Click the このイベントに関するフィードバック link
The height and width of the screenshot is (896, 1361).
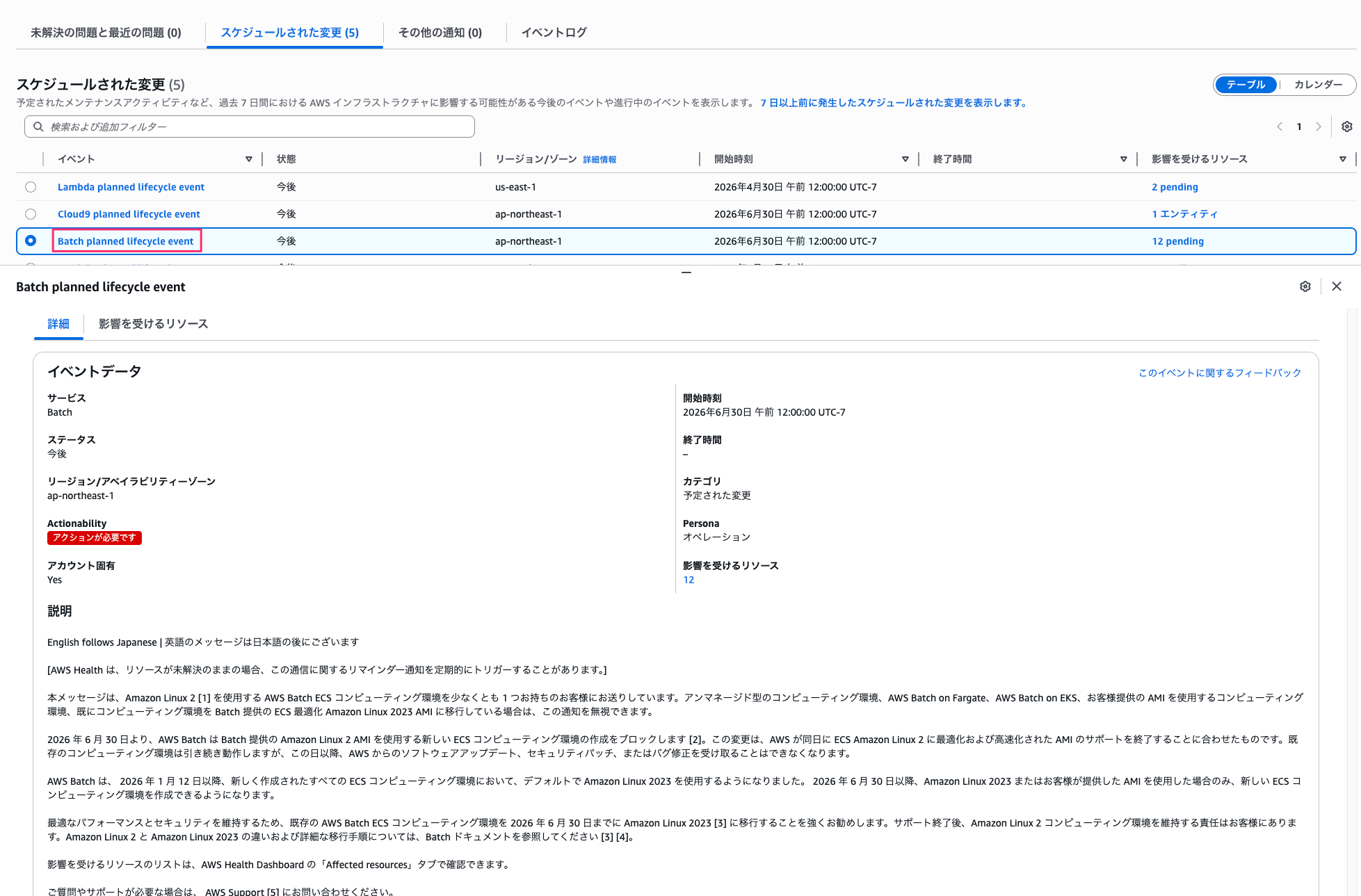[x=1218, y=372]
